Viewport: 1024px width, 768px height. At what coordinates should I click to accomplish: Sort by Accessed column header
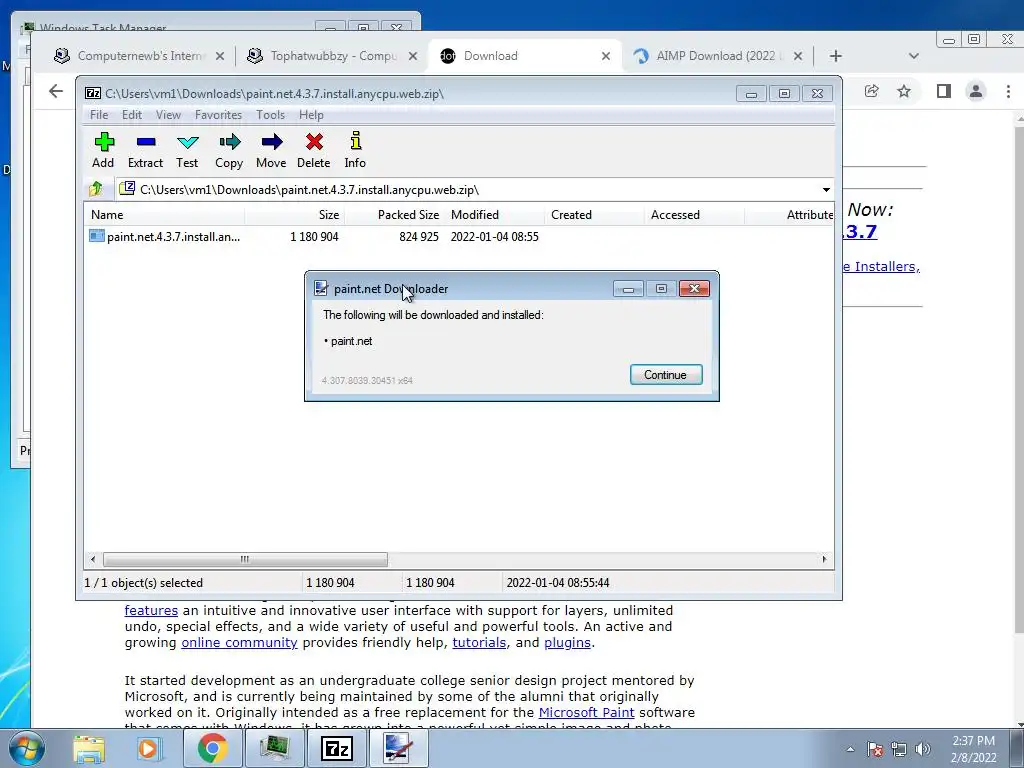pyautogui.click(x=694, y=215)
